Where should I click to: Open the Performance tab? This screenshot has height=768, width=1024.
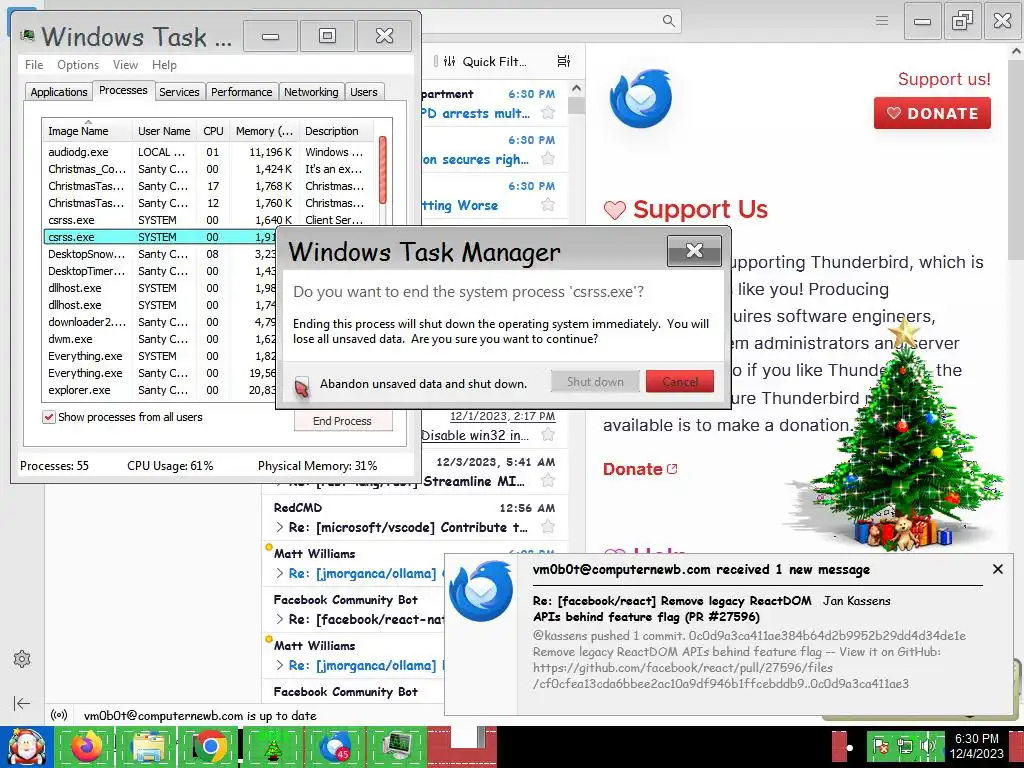242,92
